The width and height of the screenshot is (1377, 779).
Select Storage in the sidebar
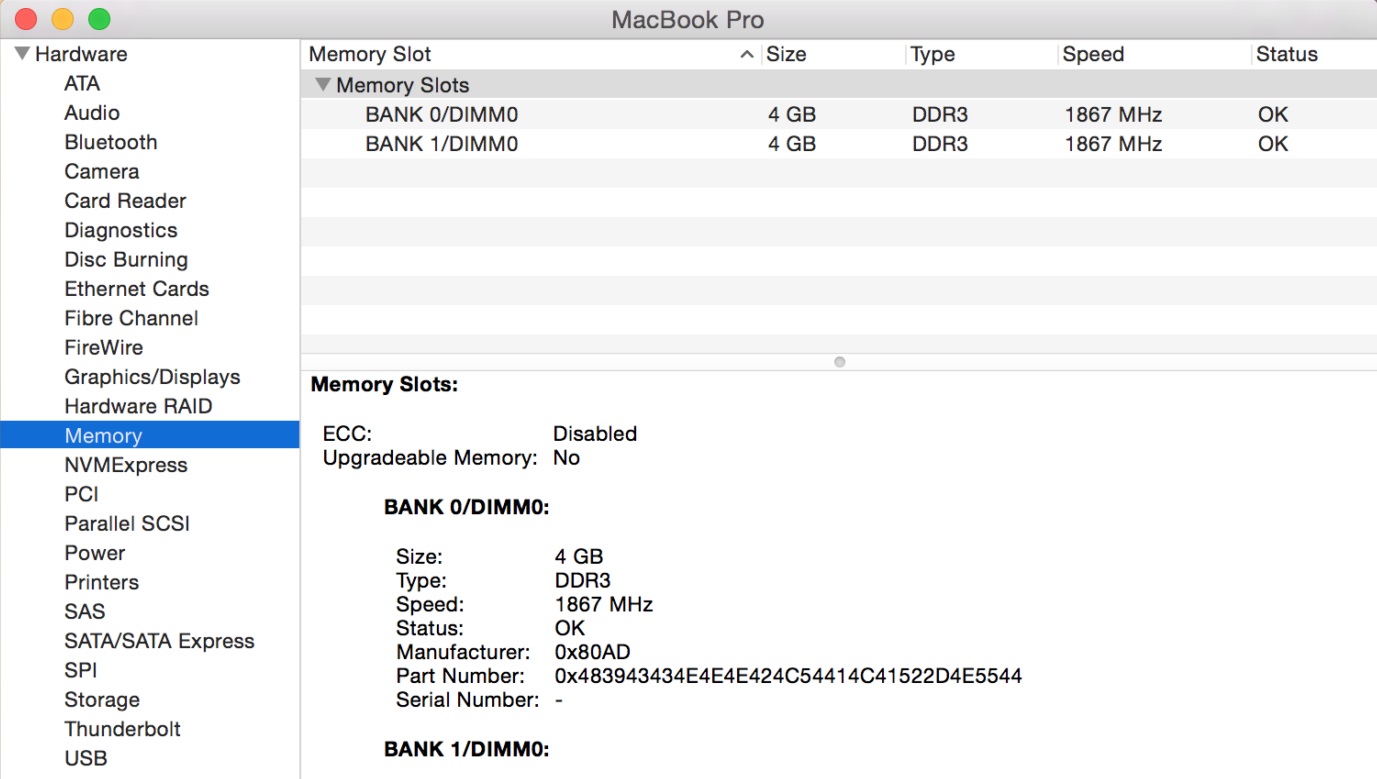[x=102, y=700]
